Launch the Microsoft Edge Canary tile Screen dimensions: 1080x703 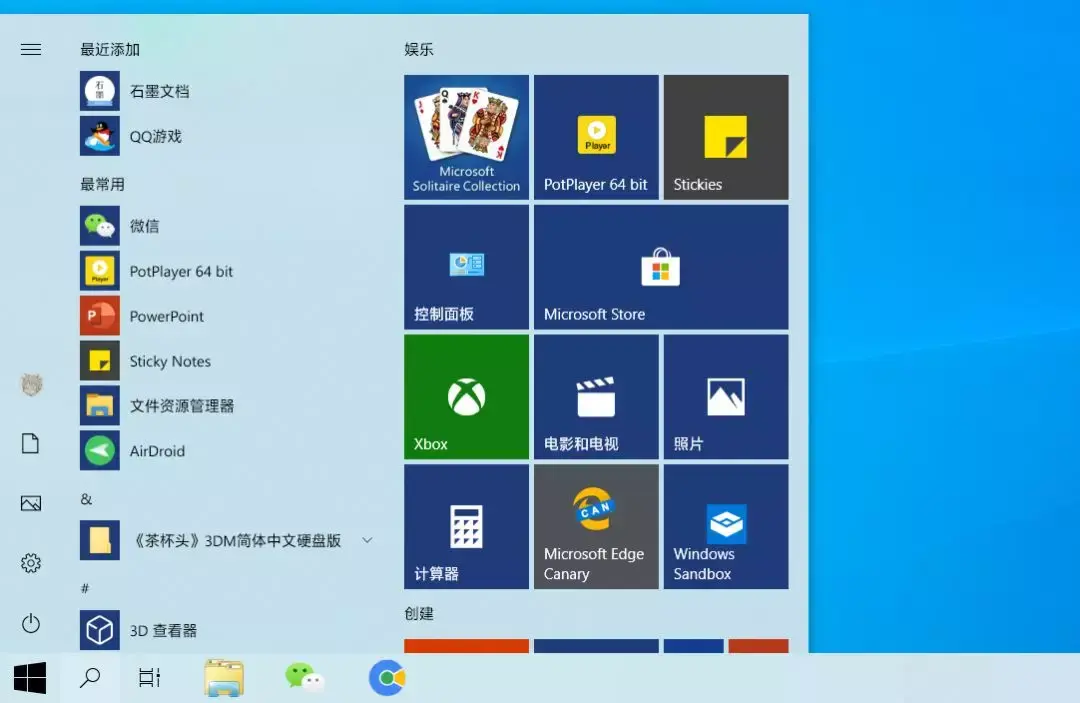click(x=596, y=527)
